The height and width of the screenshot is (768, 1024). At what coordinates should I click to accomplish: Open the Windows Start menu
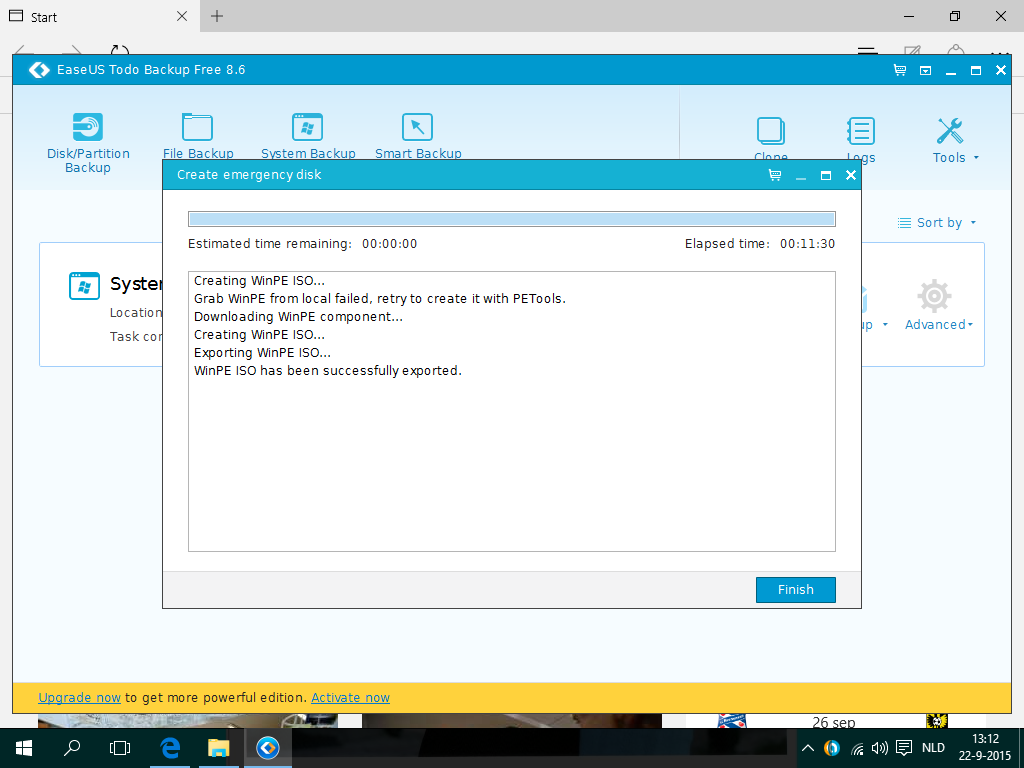coord(24,748)
